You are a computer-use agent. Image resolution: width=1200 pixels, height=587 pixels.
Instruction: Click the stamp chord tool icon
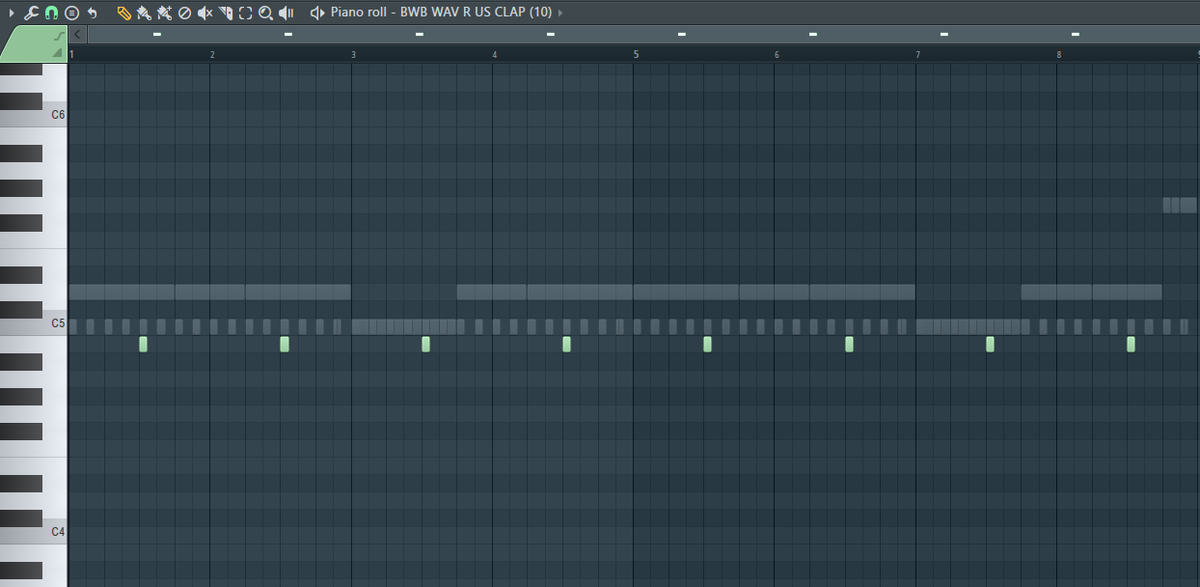click(x=72, y=13)
